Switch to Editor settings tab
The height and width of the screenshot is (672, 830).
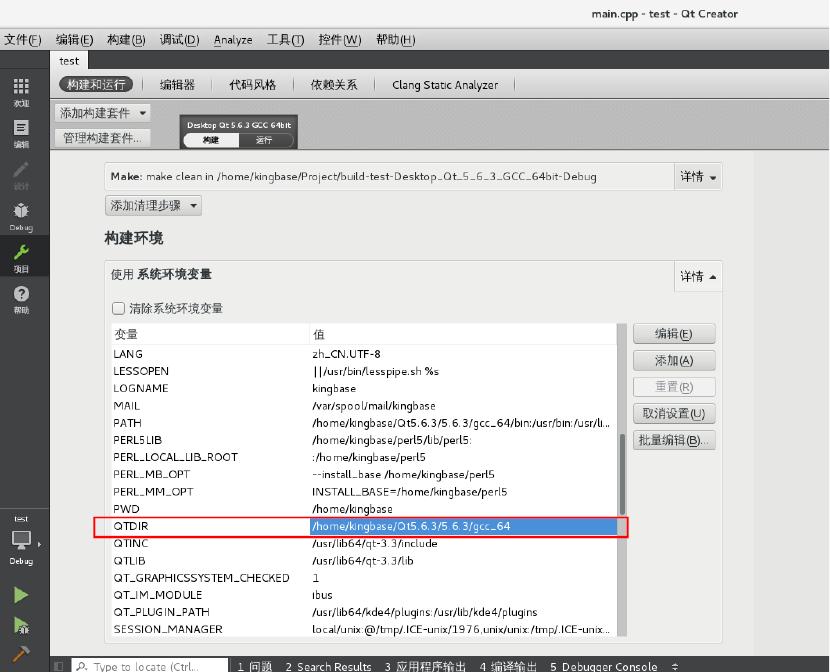click(177, 85)
